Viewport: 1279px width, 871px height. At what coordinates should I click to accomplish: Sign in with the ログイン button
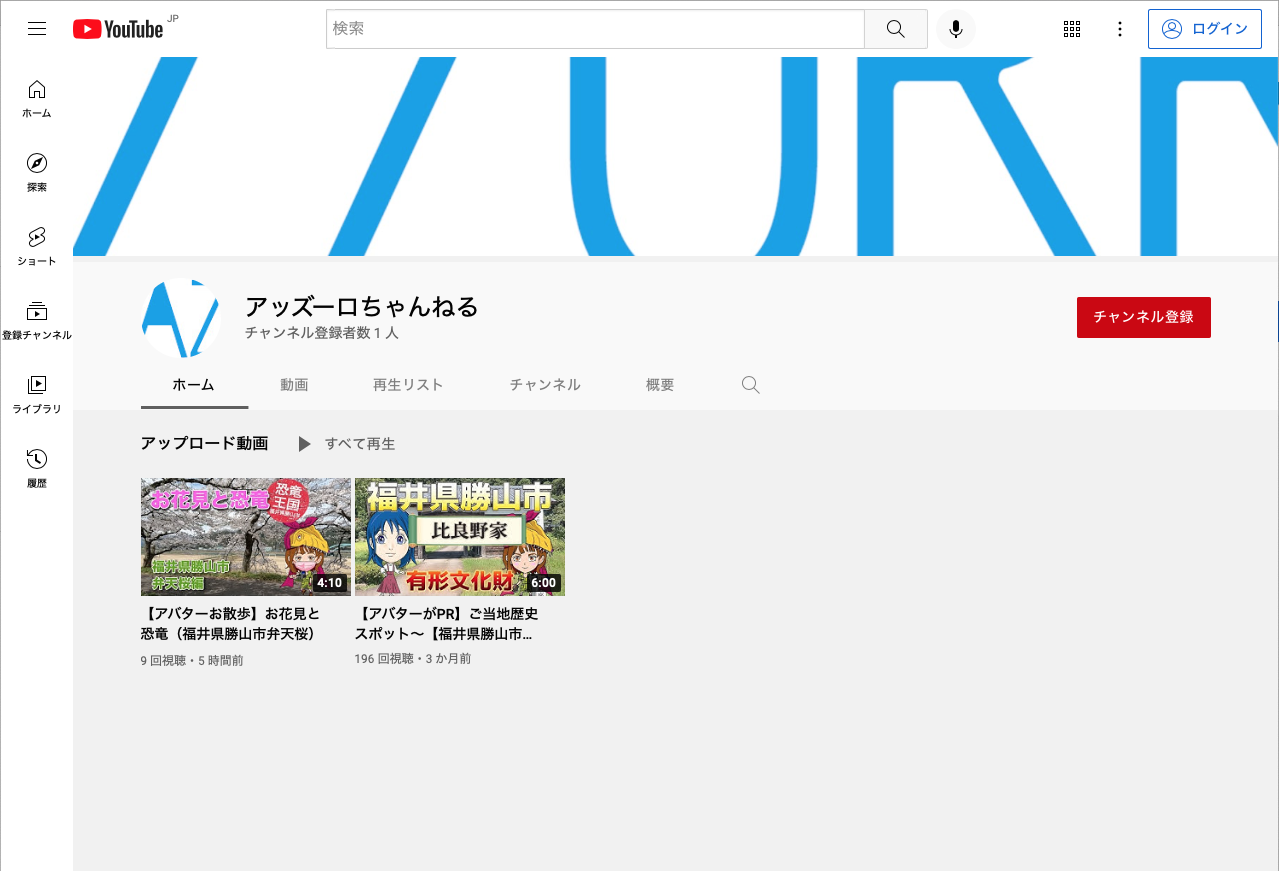pyautogui.click(x=1204, y=28)
